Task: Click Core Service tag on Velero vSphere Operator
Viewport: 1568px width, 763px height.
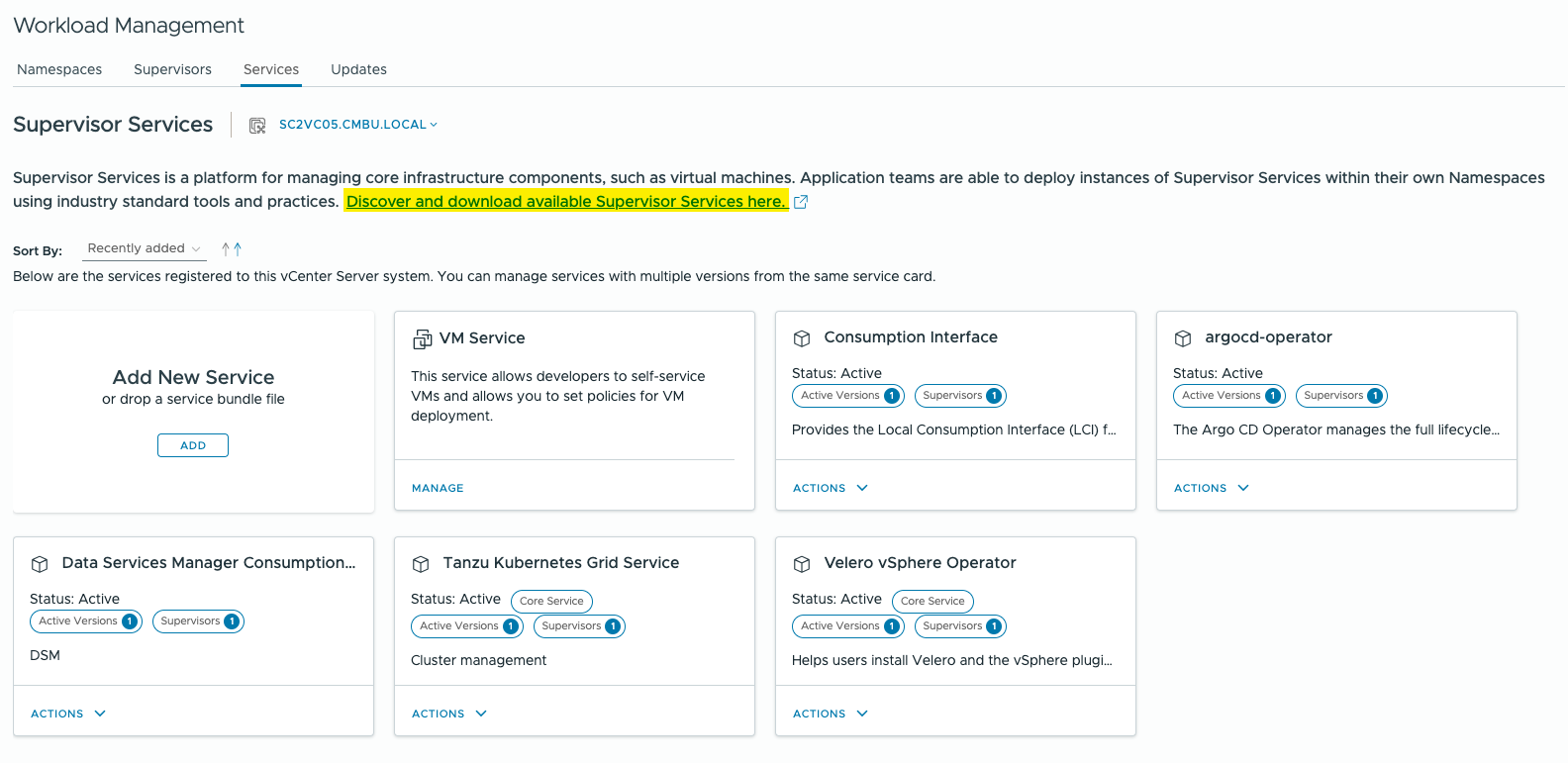Action: click(933, 602)
